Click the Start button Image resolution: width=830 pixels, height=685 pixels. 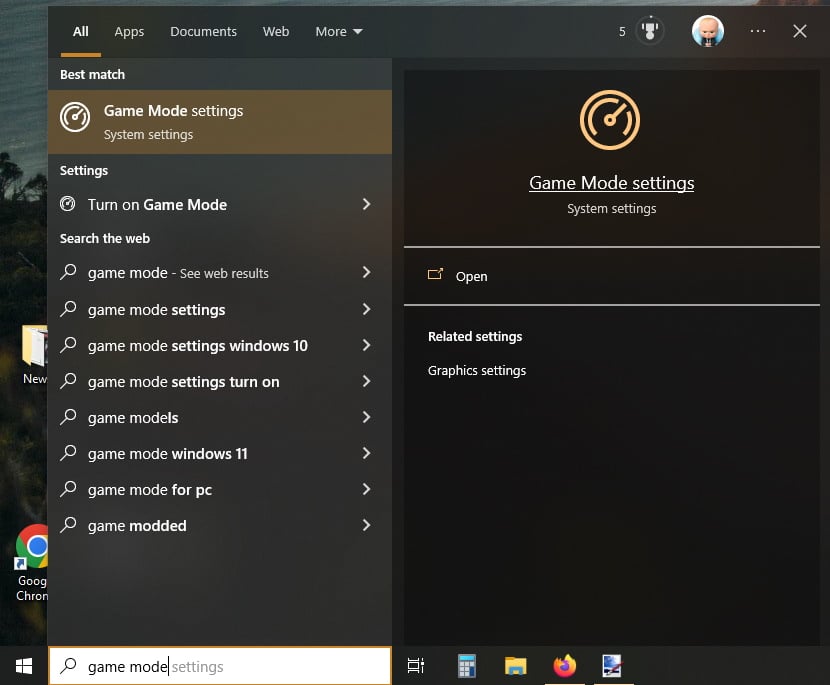click(22, 665)
